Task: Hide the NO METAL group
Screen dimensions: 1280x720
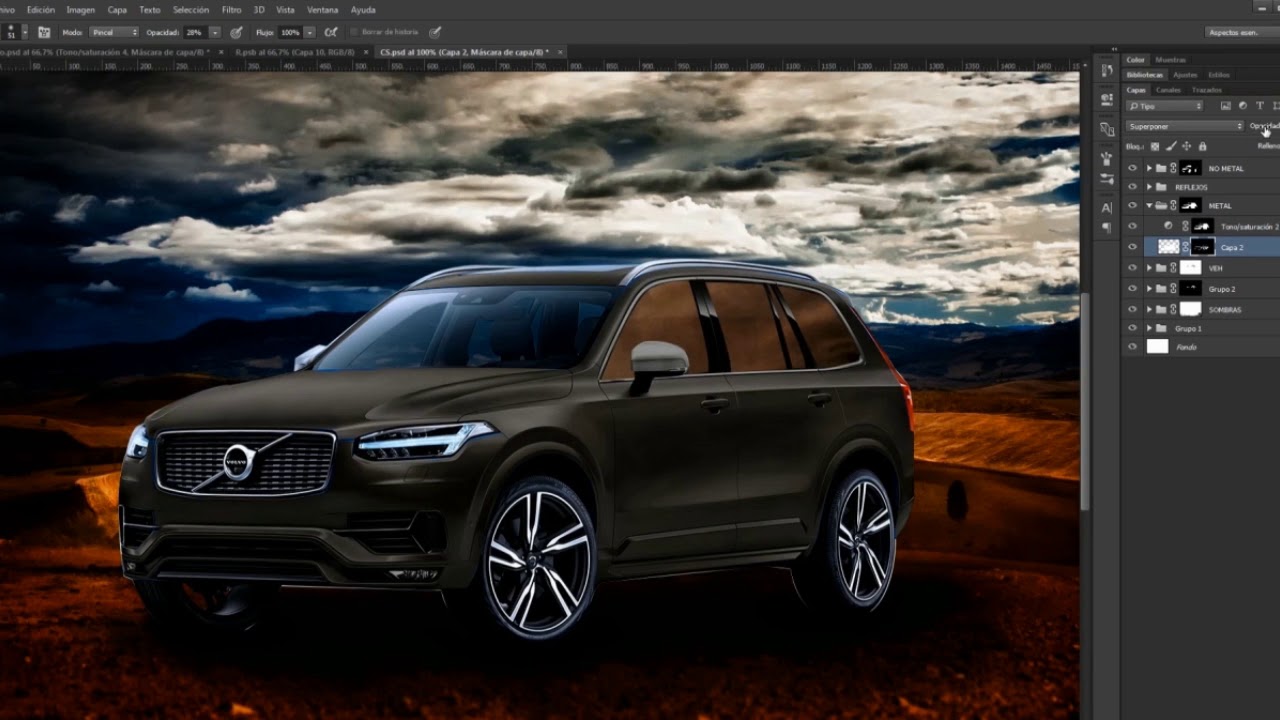Action: tap(1132, 168)
